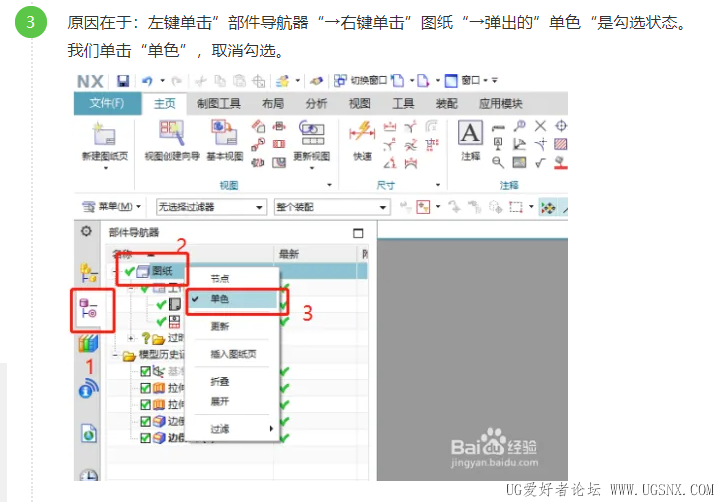Expand the 过时 folder plus node

click(131, 338)
